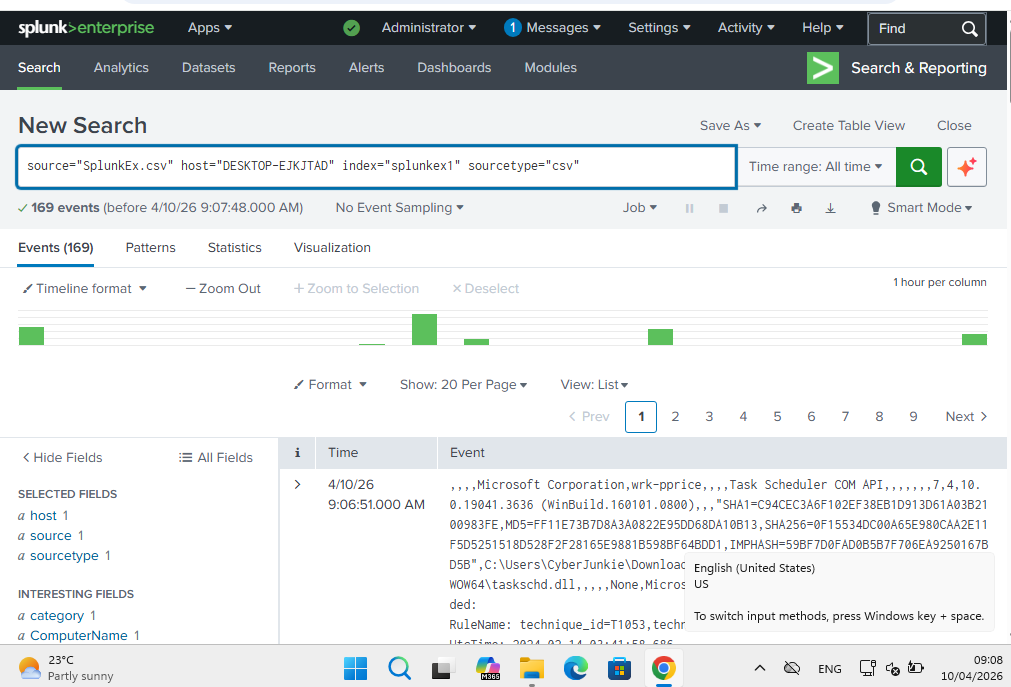
Task: Open the No Event Sampling dropdown
Action: [400, 208]
